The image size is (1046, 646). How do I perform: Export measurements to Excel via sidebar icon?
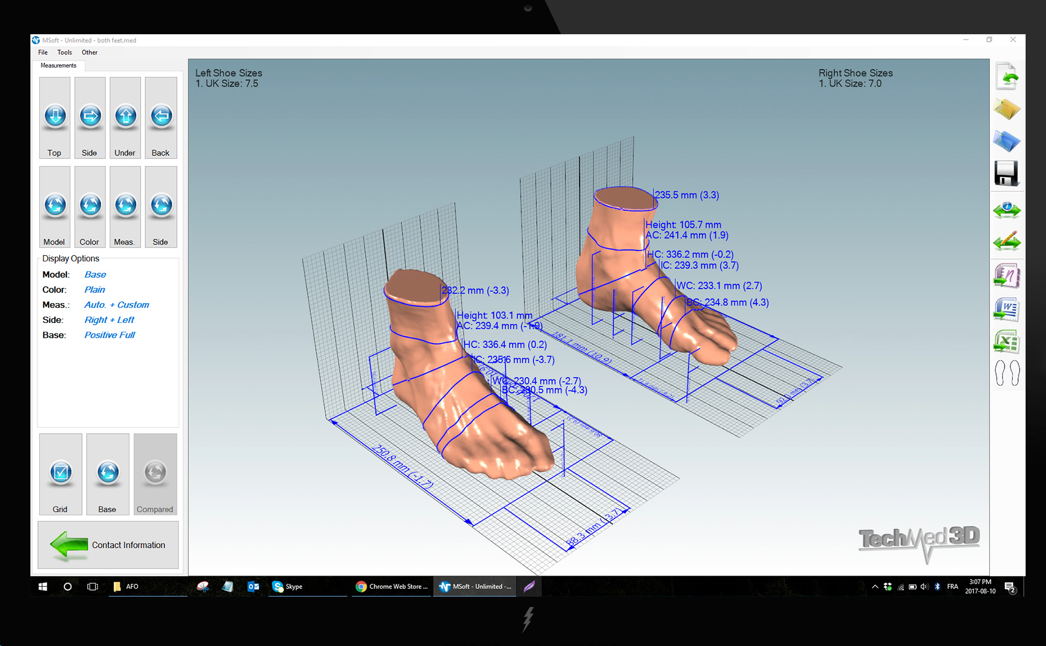[x=1006, y=340]
